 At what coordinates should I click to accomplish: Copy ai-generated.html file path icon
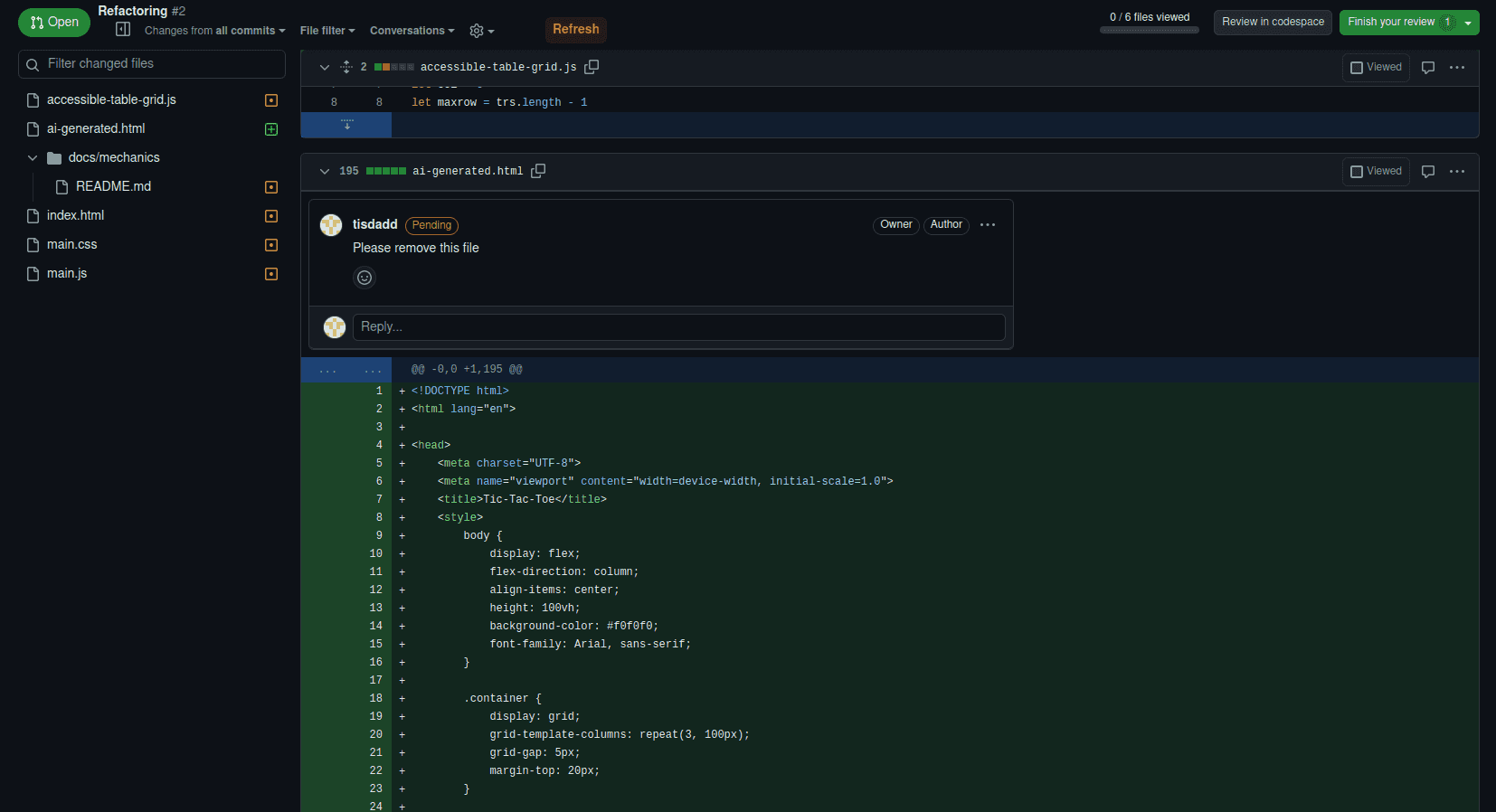coord(538,171)
